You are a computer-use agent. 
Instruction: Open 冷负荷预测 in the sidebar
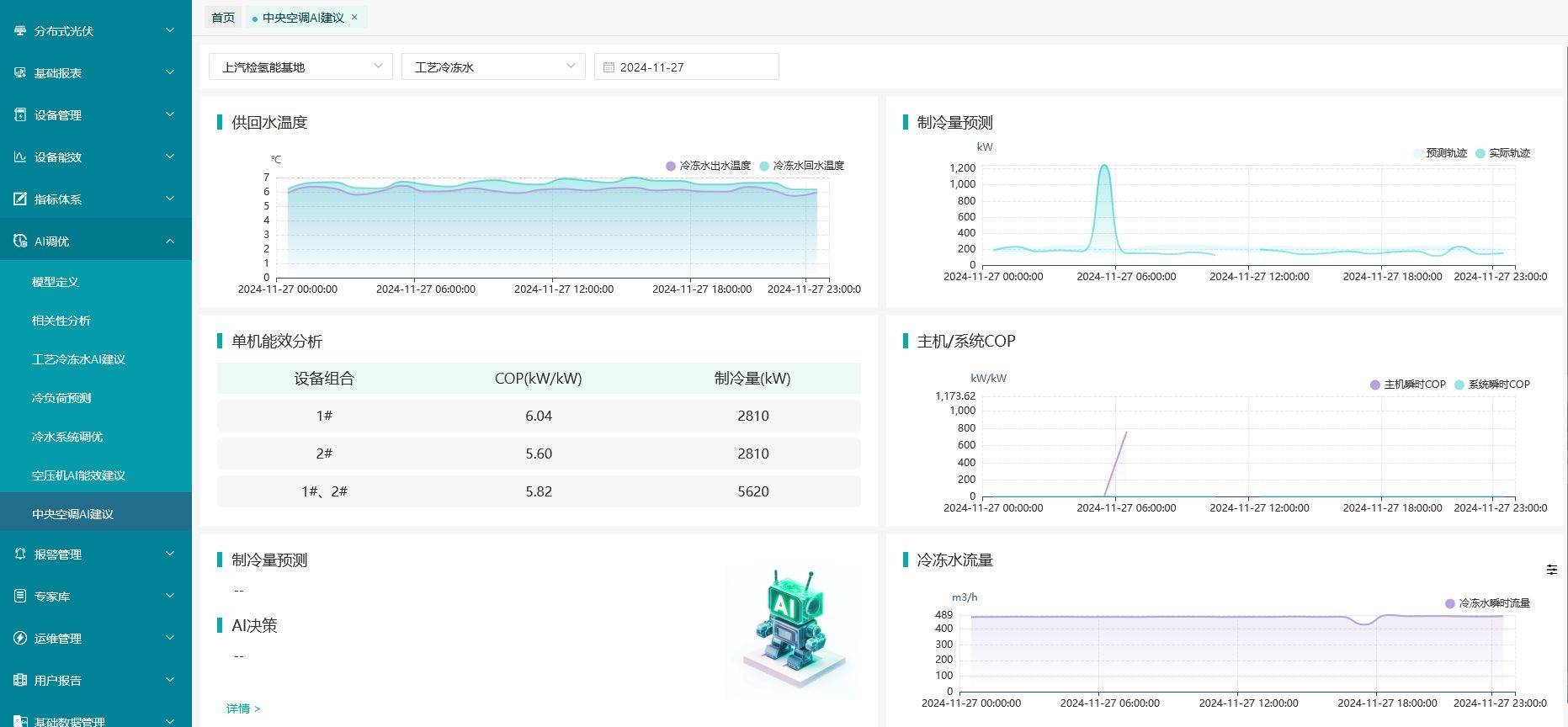click(61, 398)
